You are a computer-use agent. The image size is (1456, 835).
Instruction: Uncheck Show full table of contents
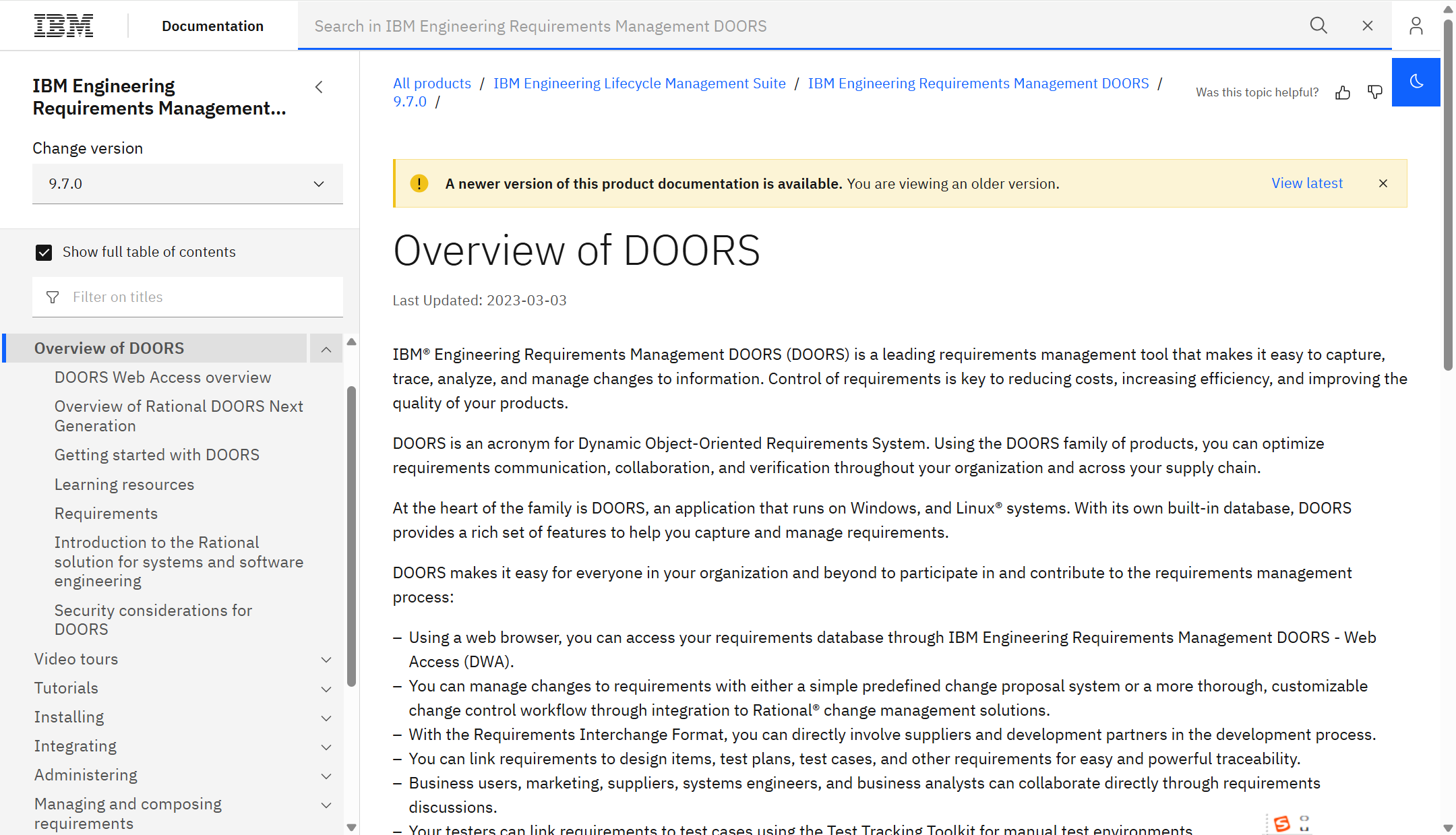[44, 252]
